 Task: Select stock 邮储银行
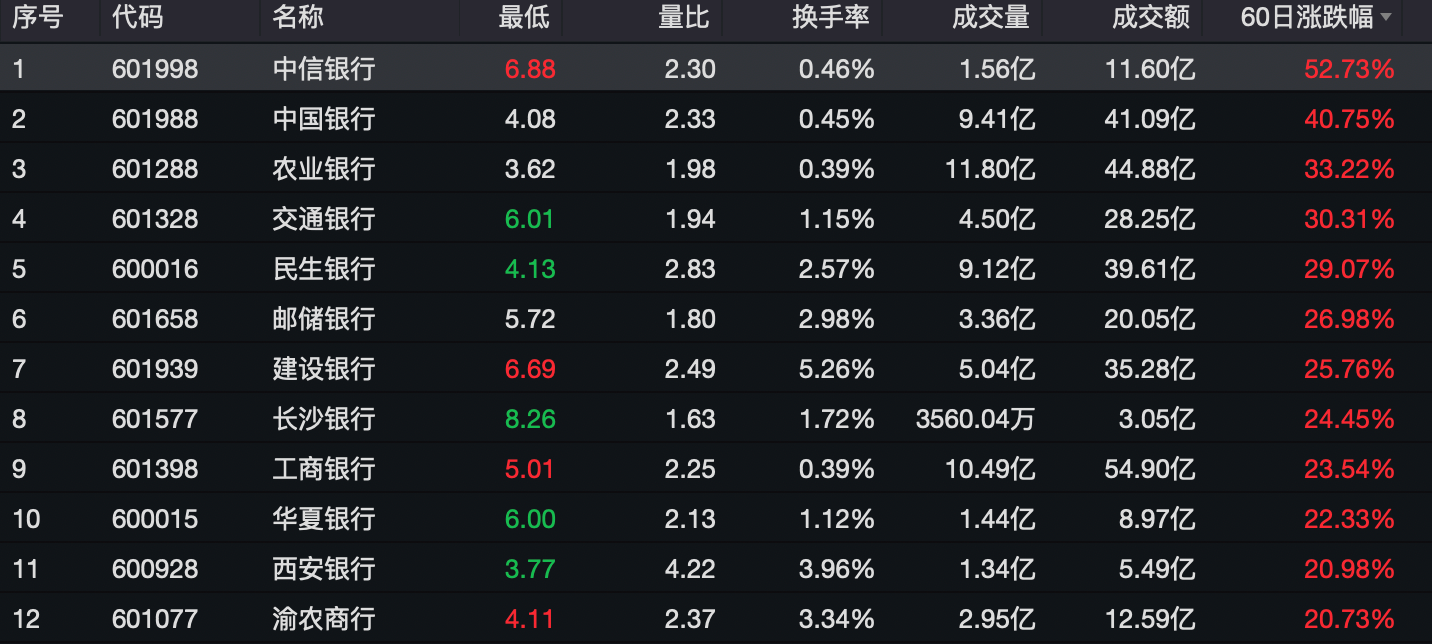(x=324, y=319)
